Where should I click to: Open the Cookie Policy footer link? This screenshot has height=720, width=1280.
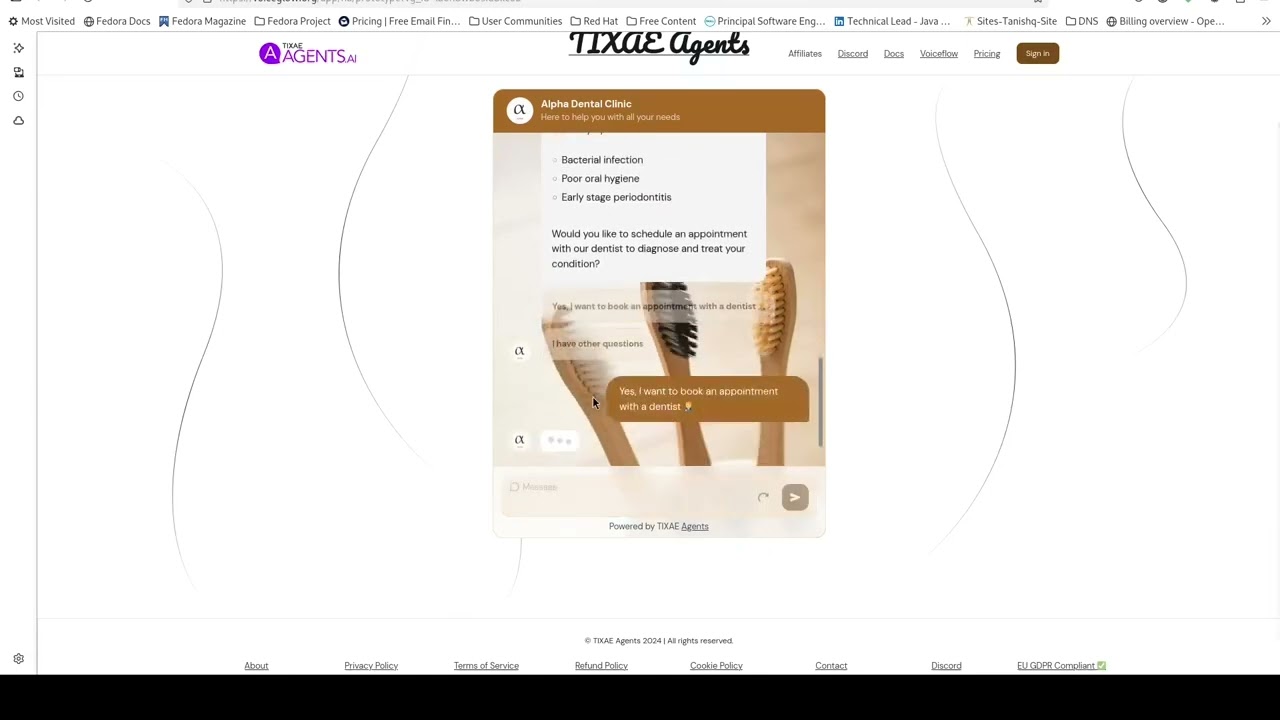pos(716,666)
